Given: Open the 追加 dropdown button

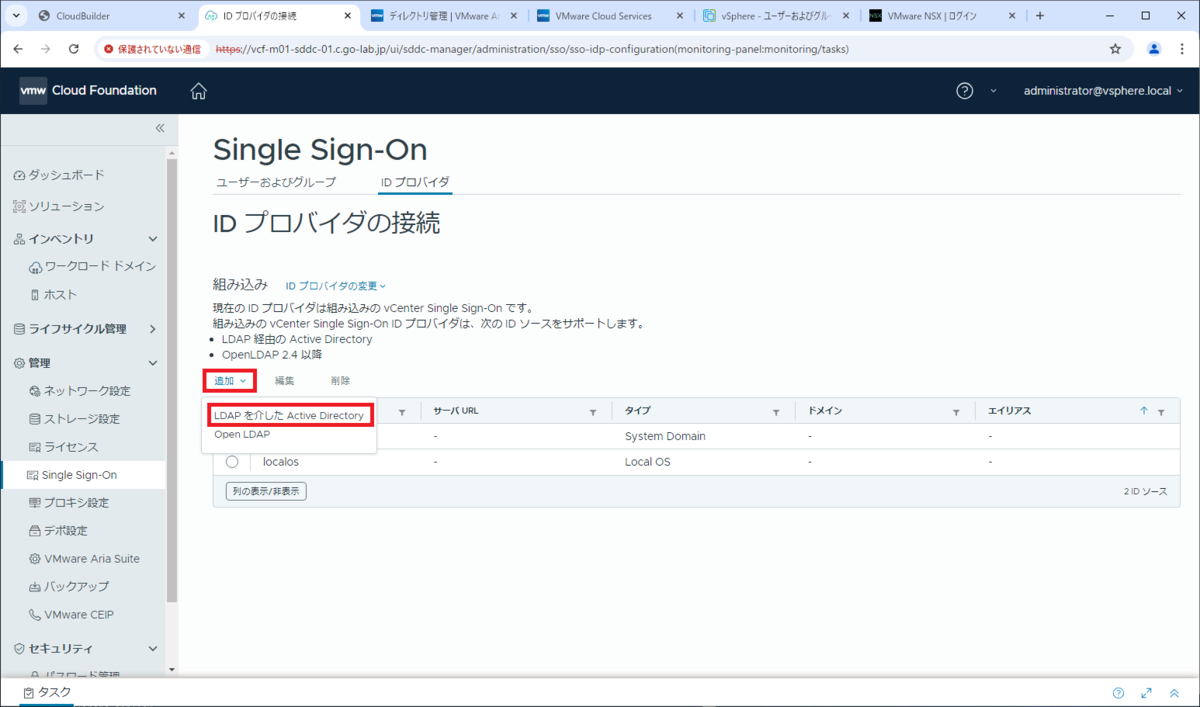Looking at the screenshot, I should click(x=230, y=381).
